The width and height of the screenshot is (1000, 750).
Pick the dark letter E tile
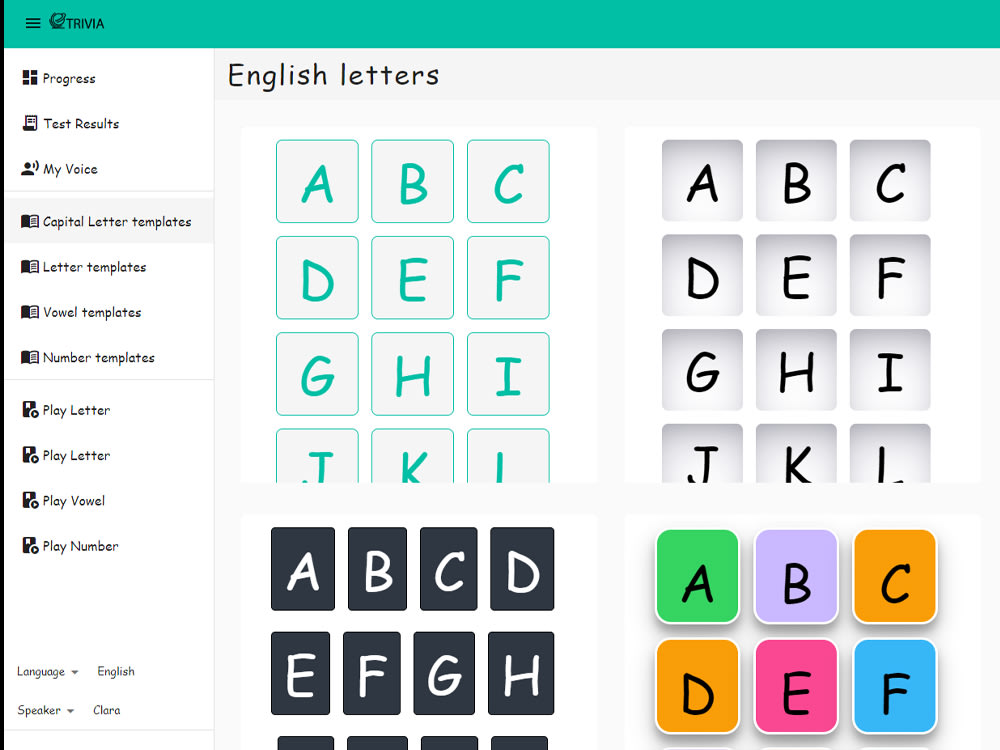tap(300, 673)
